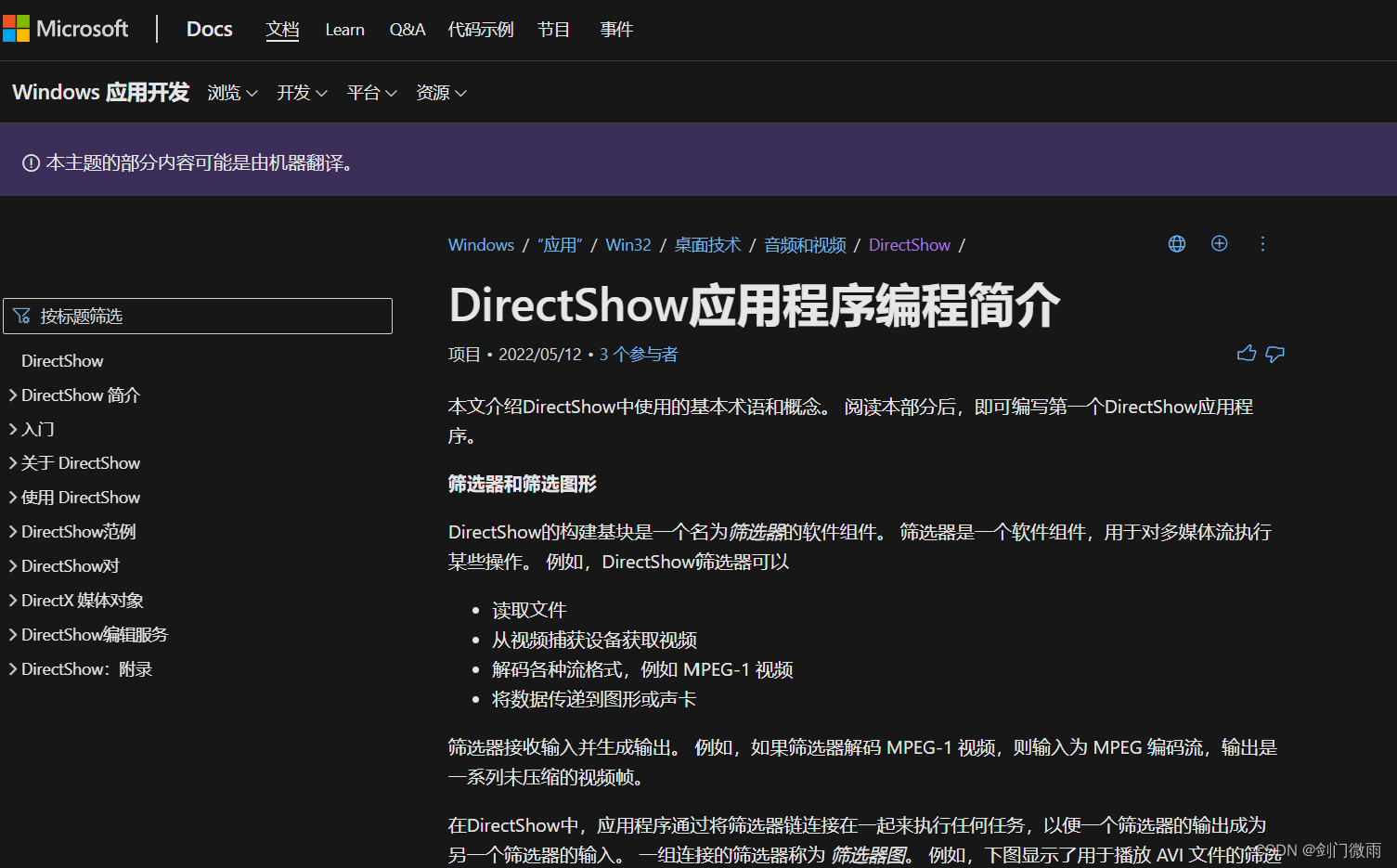Image resolution: width=1397 pixels, height=868 pixels.
Task: Click the 按标题筛选 filter input field
Action: click(198, 316)
